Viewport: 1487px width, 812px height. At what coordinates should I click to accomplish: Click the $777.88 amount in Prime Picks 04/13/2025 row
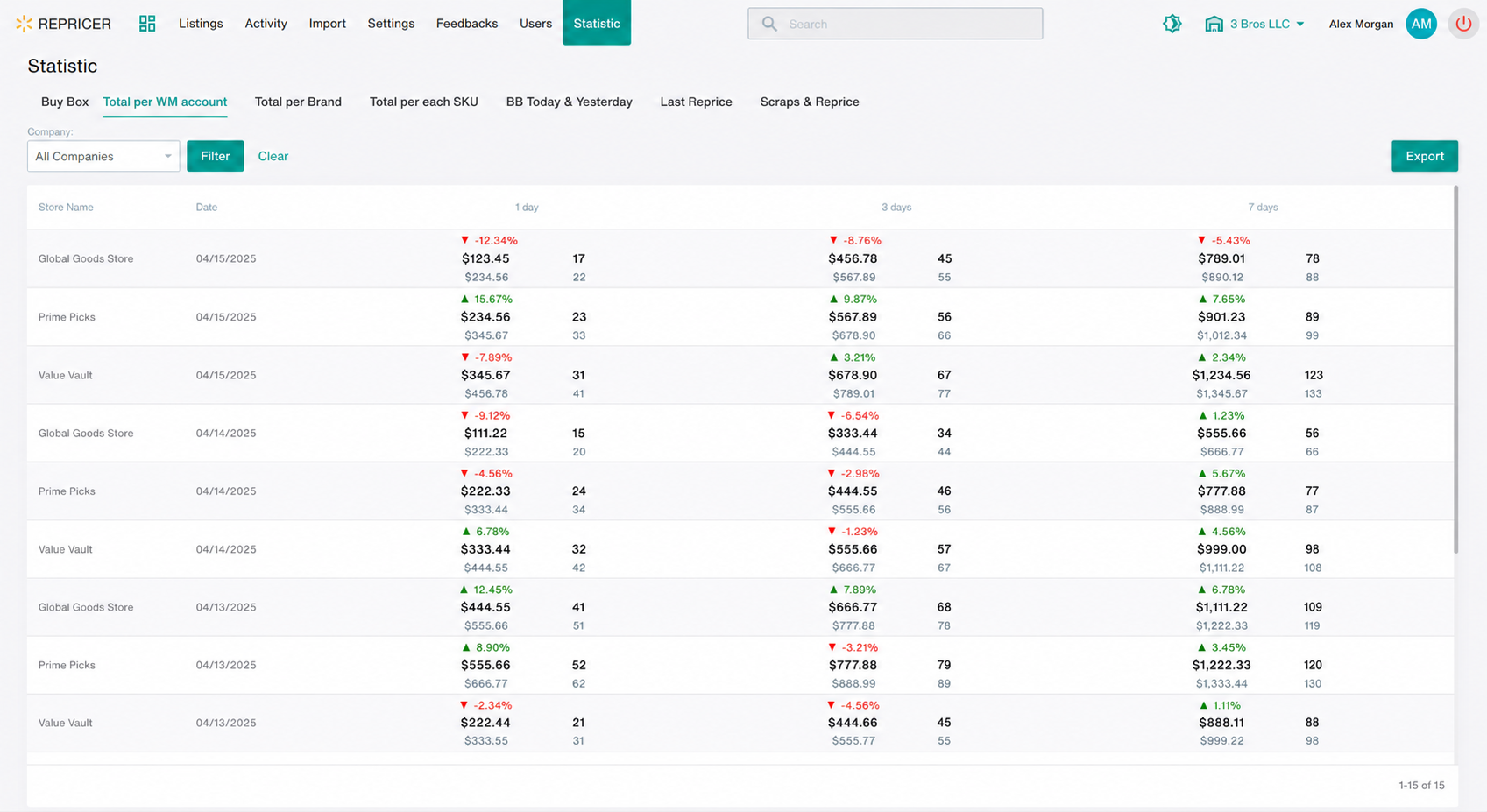(853, 665)
